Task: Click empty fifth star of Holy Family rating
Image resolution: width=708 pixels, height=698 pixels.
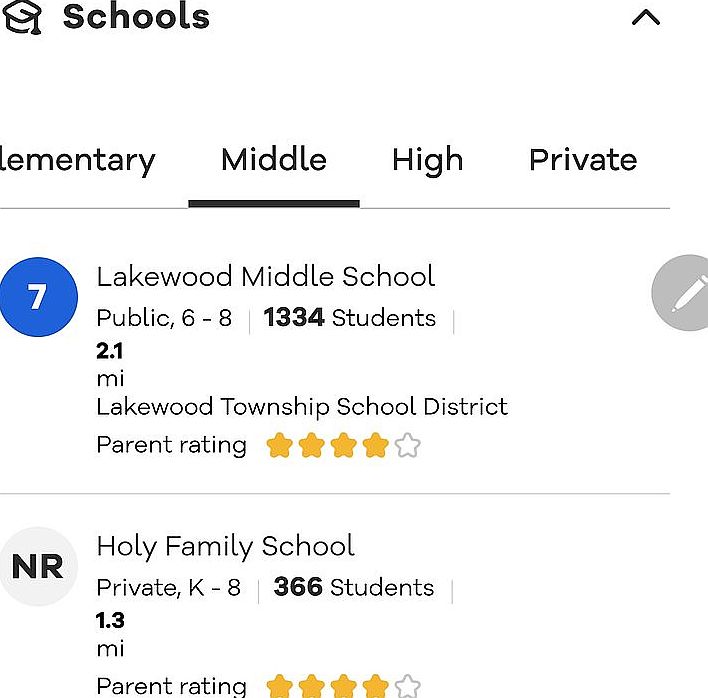Action: coord(408,686)
